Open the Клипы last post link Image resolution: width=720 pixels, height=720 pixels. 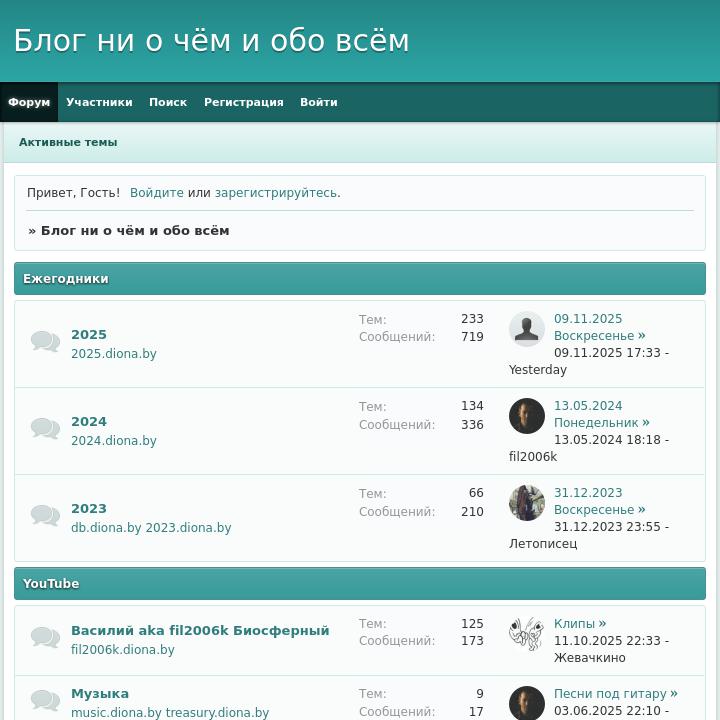(579, 624)
